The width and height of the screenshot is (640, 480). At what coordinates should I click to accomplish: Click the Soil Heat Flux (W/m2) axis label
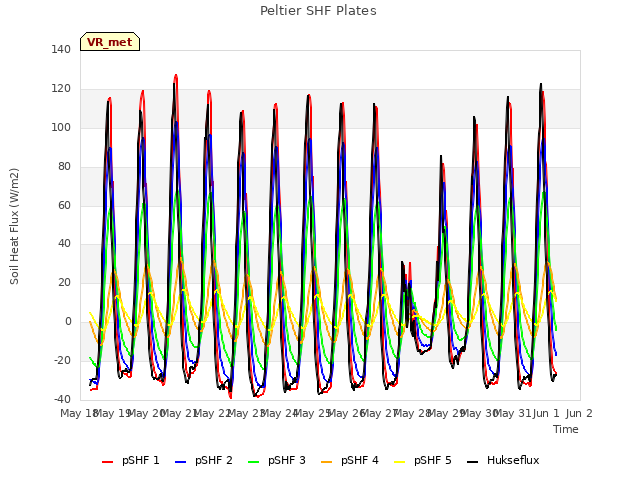14,226
